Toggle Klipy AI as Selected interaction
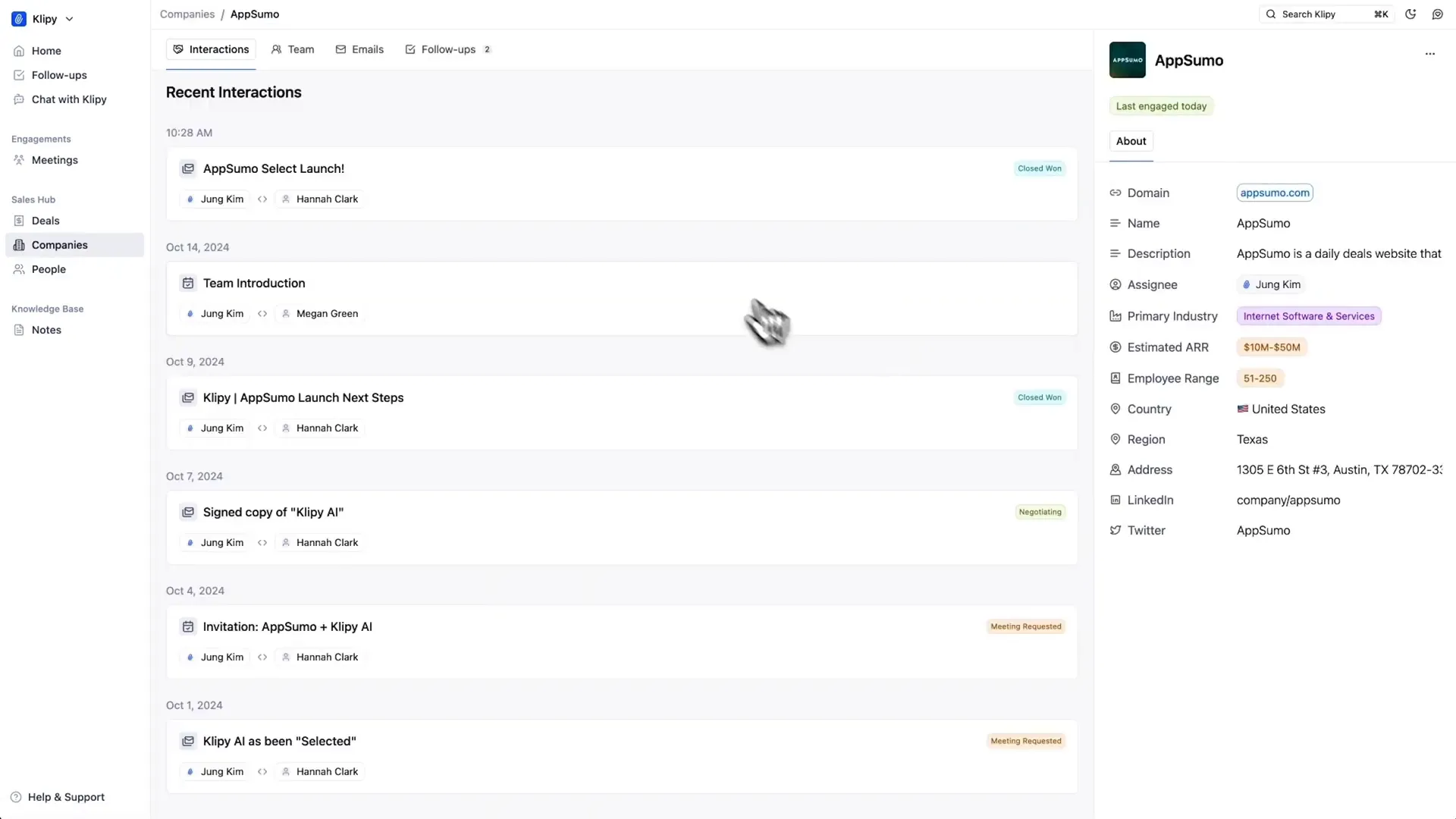Screen dimensions: 1456x819 coord(279,740)
